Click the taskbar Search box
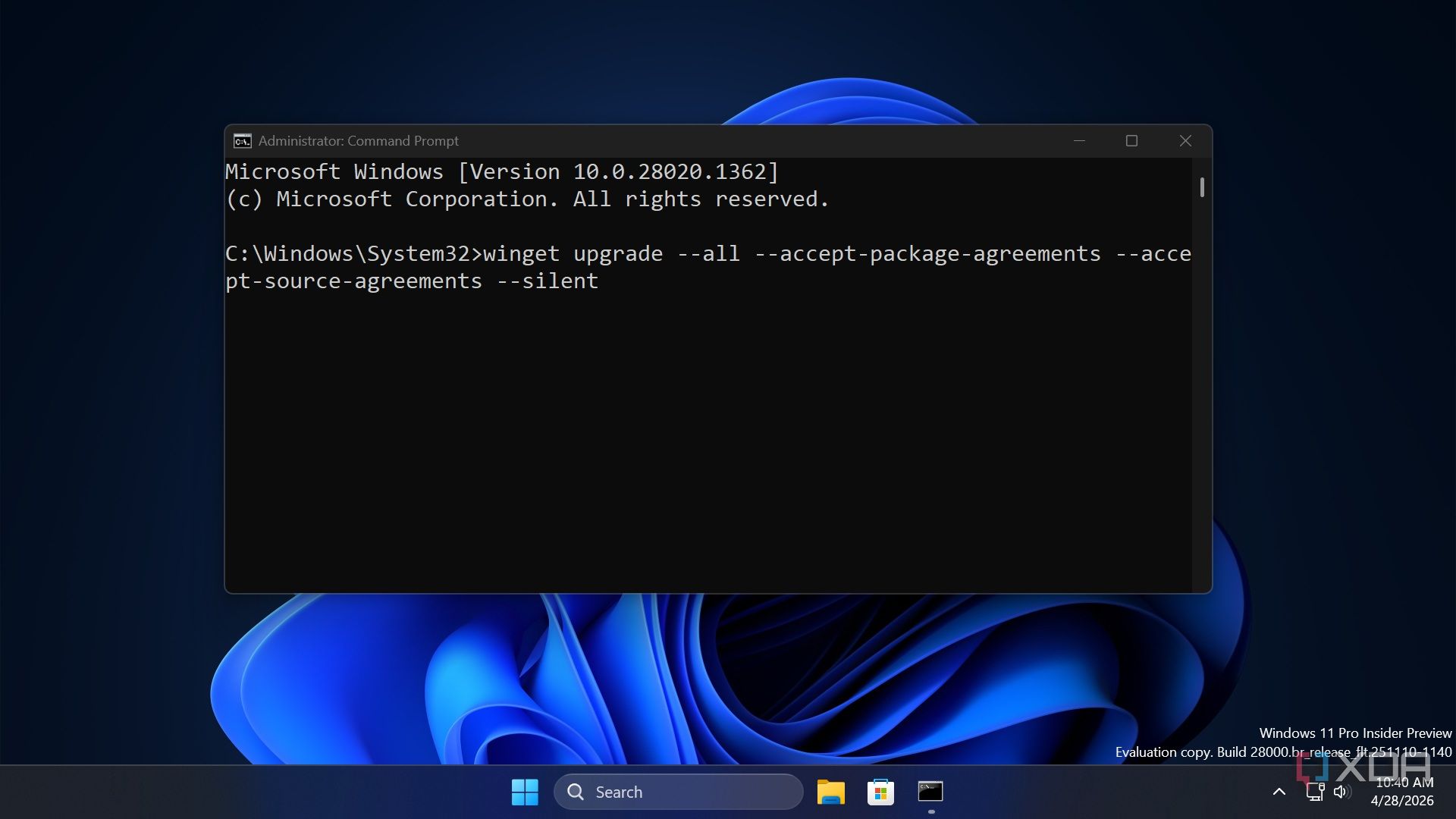The width and height of the screenshot is (1456, 819). [x=679, y=792]
